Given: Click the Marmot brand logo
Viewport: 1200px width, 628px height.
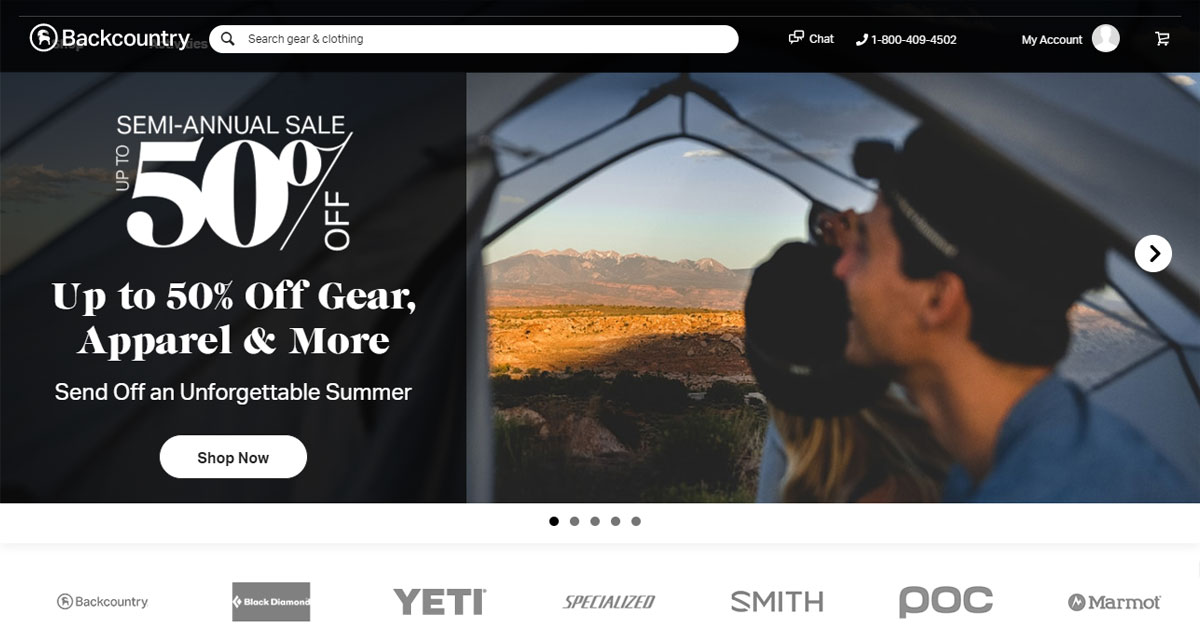Looking at the screenshot, I should coord(1114,602).
